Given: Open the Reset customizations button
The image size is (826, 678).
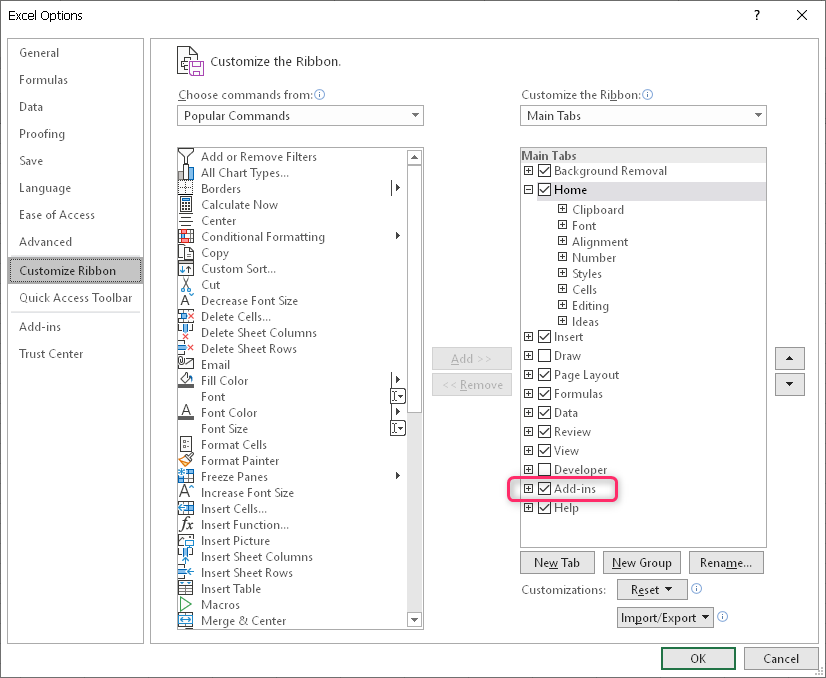Looking at the screenshot, I should (652, 589).
